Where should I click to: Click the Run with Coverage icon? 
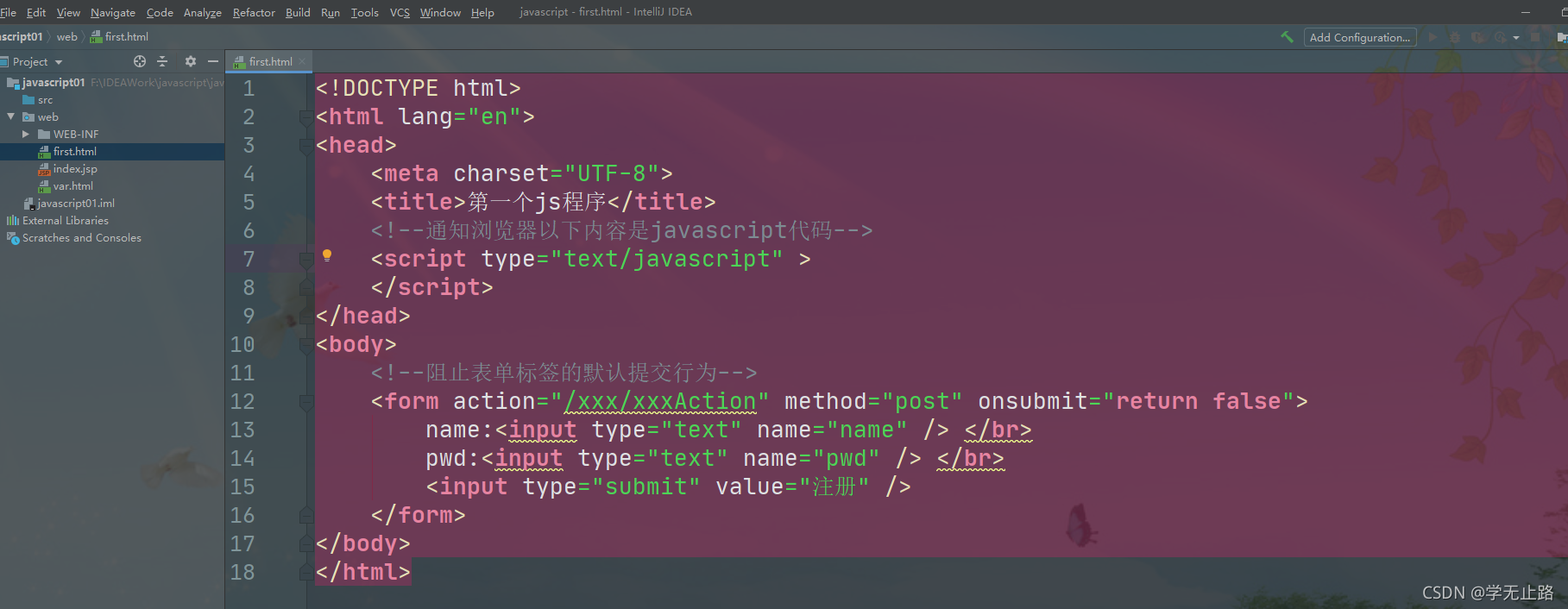(x=1477, y=37)
